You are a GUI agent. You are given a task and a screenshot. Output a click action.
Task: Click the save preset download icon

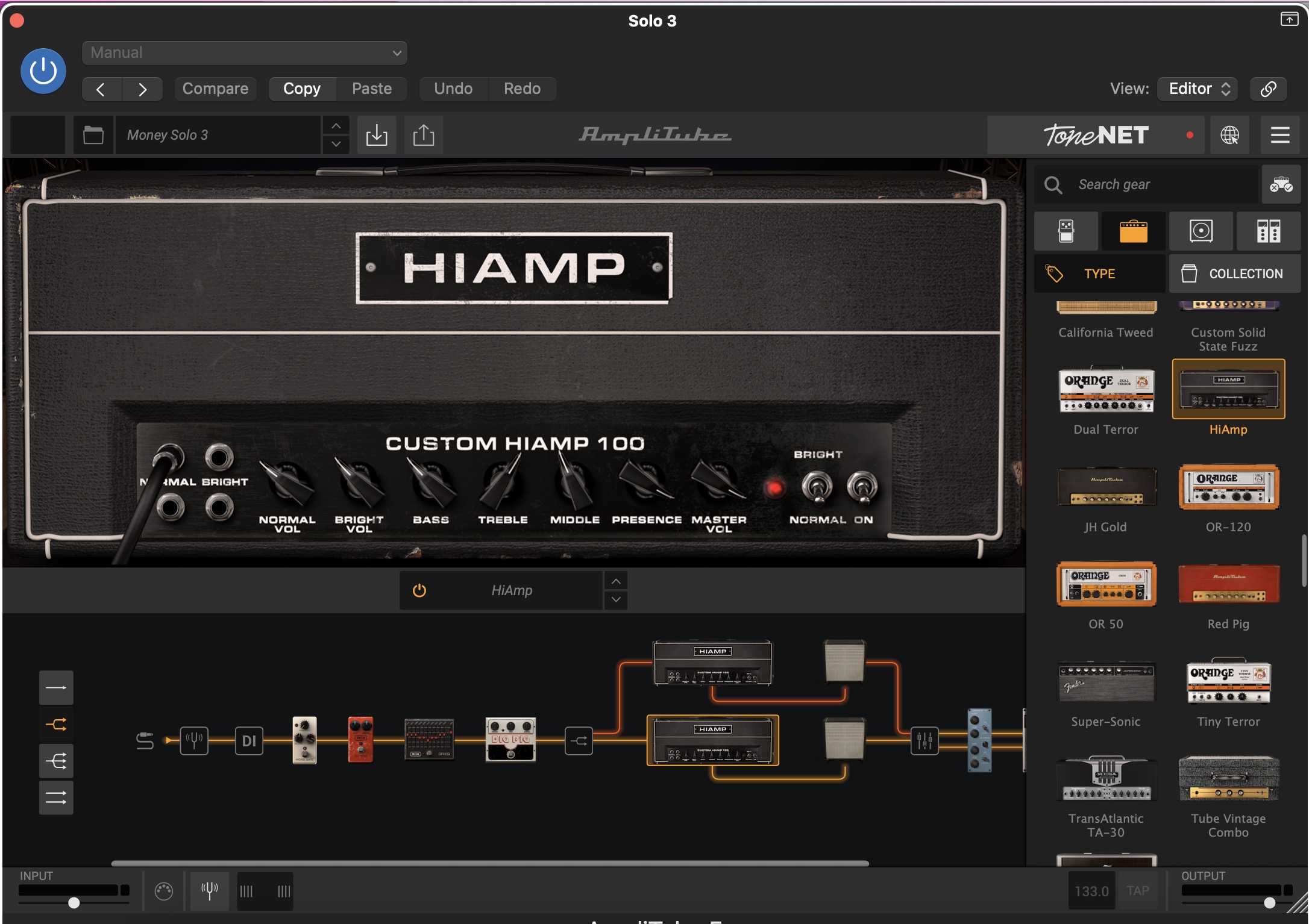[377, 135]
